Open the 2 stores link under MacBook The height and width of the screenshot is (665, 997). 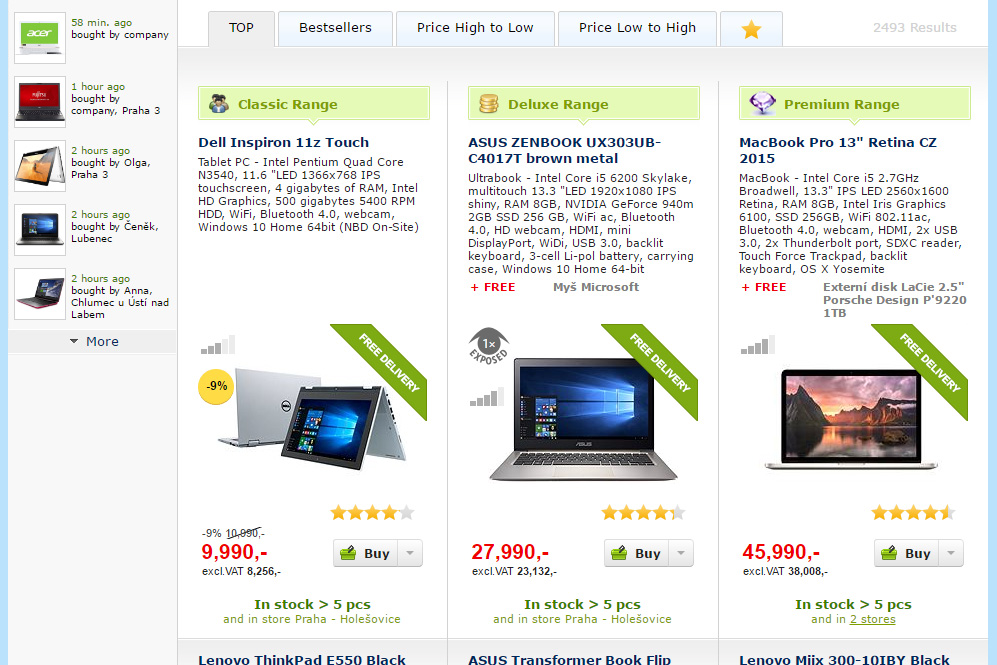(x=872, y=619)
